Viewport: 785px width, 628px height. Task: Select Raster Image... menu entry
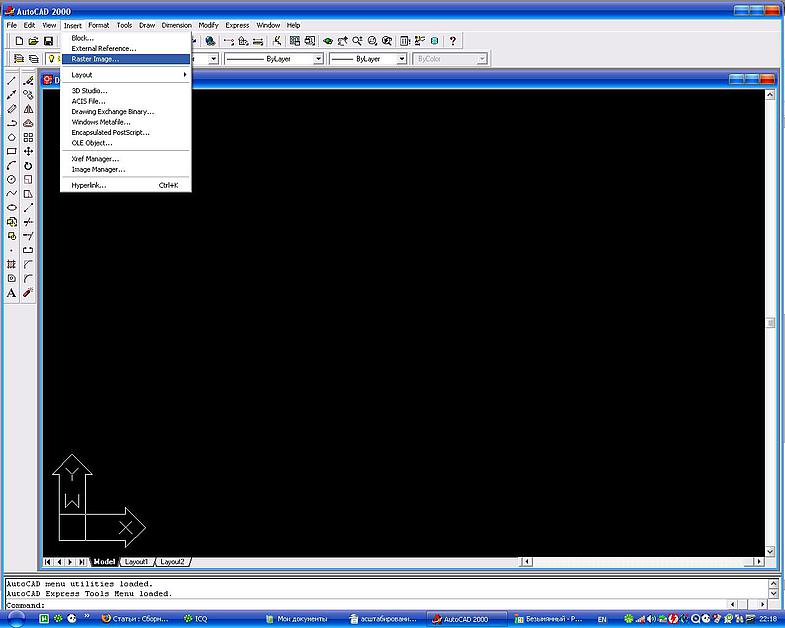[126, 59]
